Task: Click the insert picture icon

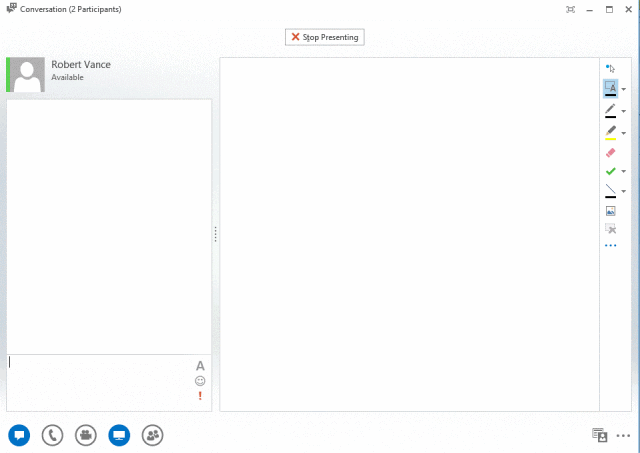Action: [610, 211]
